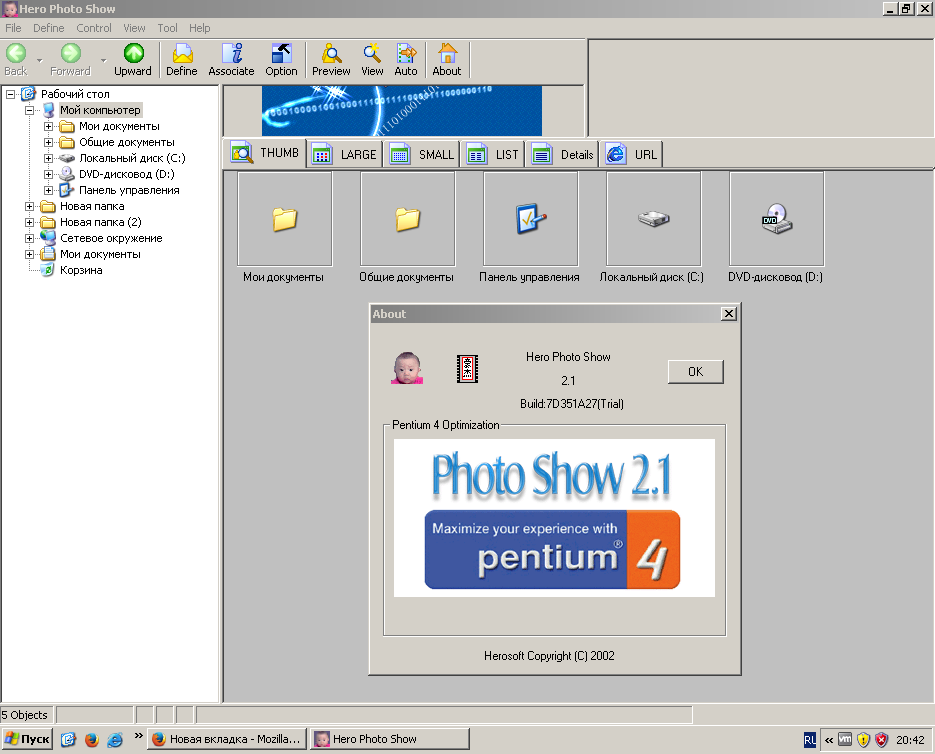Open the Option settings icon
935x754 pixels.
(281, 59)
